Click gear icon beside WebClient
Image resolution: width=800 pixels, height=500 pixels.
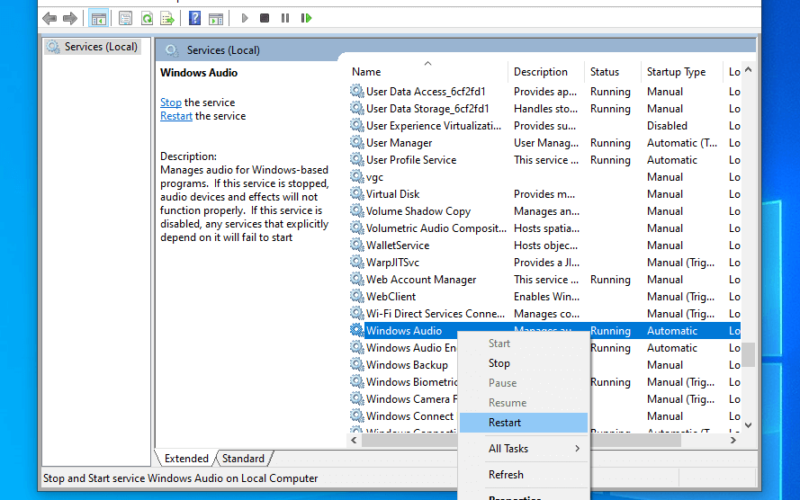(x=357, y=296)
